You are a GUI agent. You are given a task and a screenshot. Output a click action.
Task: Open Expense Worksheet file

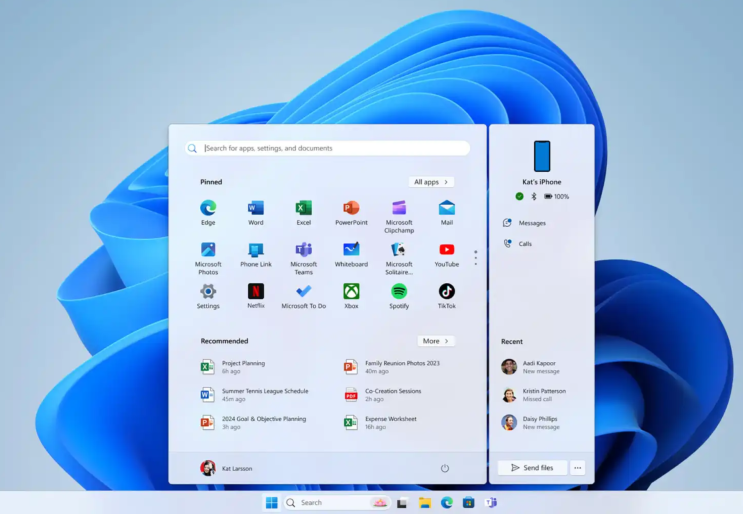pyautogui.click(x=381, y=423)
